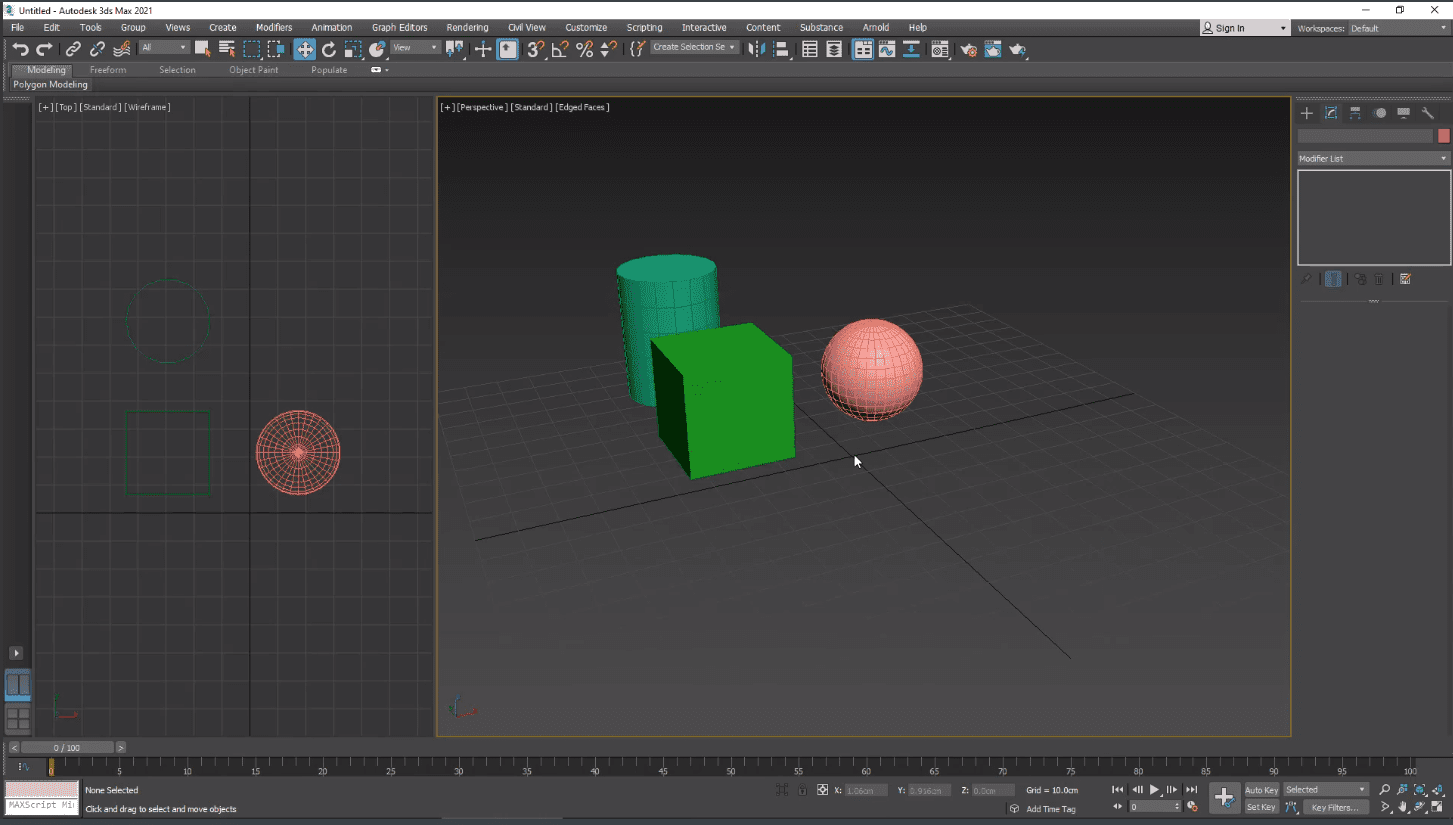Image resolution: width=1453 pixels, height=825 pixels.
Task: Open the Create tab in the command panel
Action: click(1306, 113)
